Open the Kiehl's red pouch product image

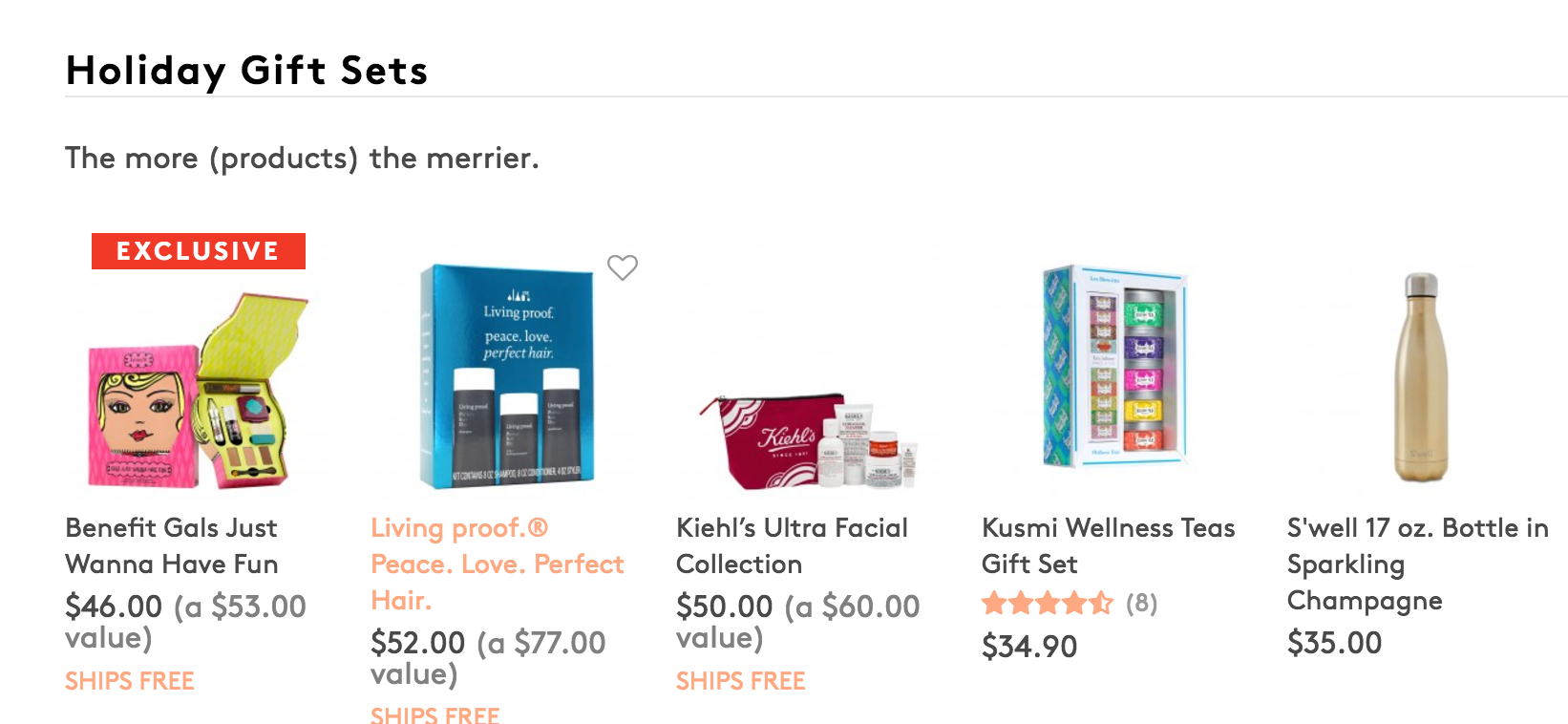[808, 439]
